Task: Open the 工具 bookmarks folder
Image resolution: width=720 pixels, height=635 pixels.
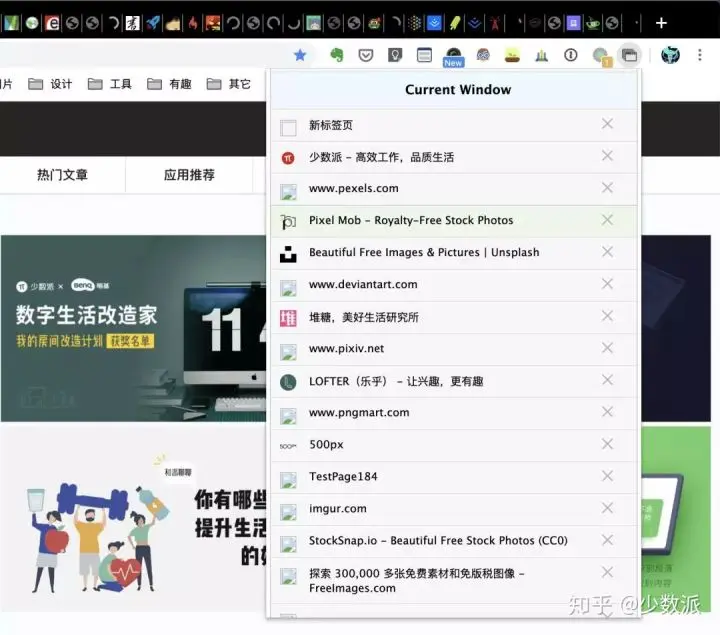Action: (x=109, y=84)
